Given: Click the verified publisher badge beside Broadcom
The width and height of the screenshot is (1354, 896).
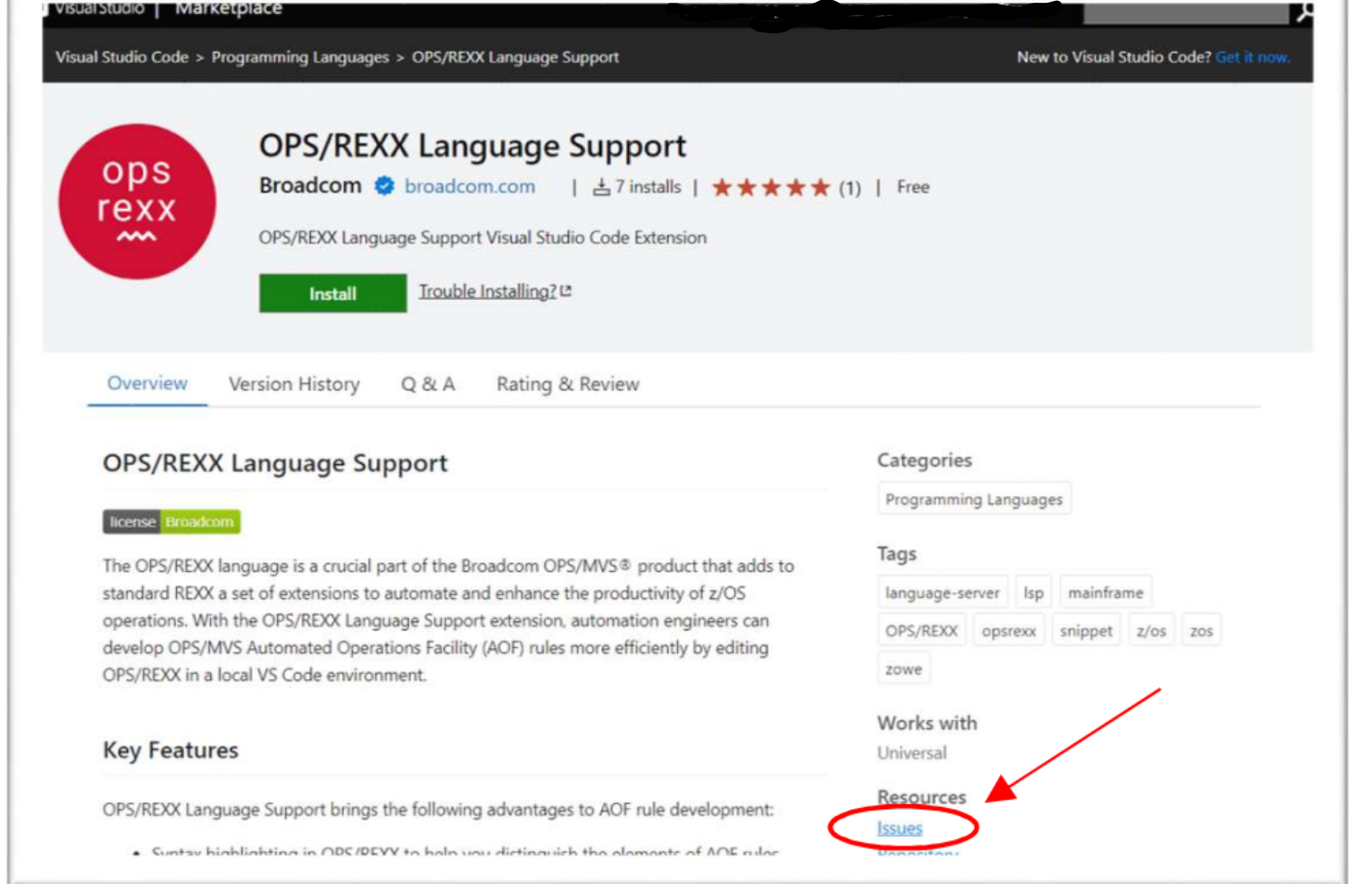Looking at the screenshot, I should [383, 186].
